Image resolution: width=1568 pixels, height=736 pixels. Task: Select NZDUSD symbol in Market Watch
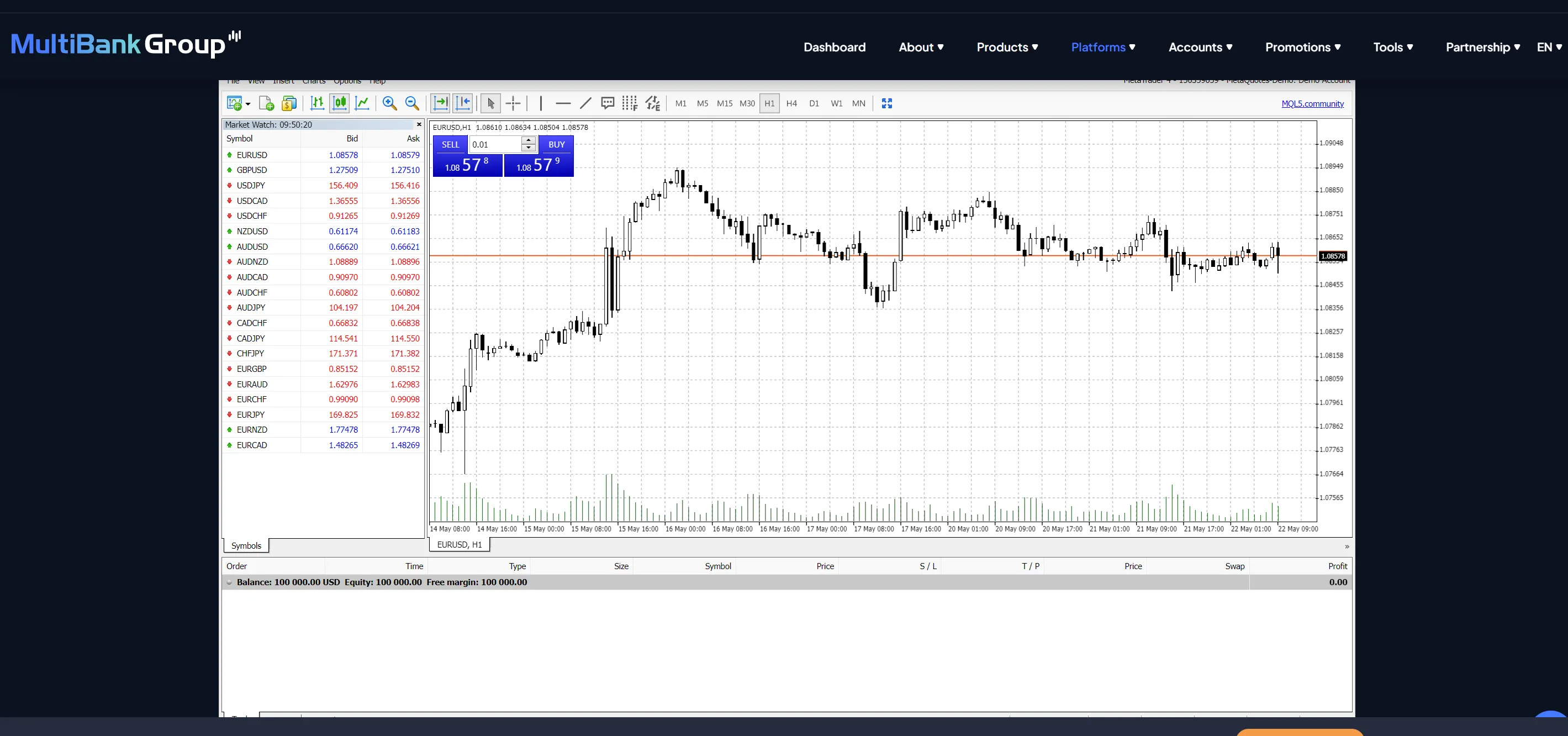tap(252, 232)
